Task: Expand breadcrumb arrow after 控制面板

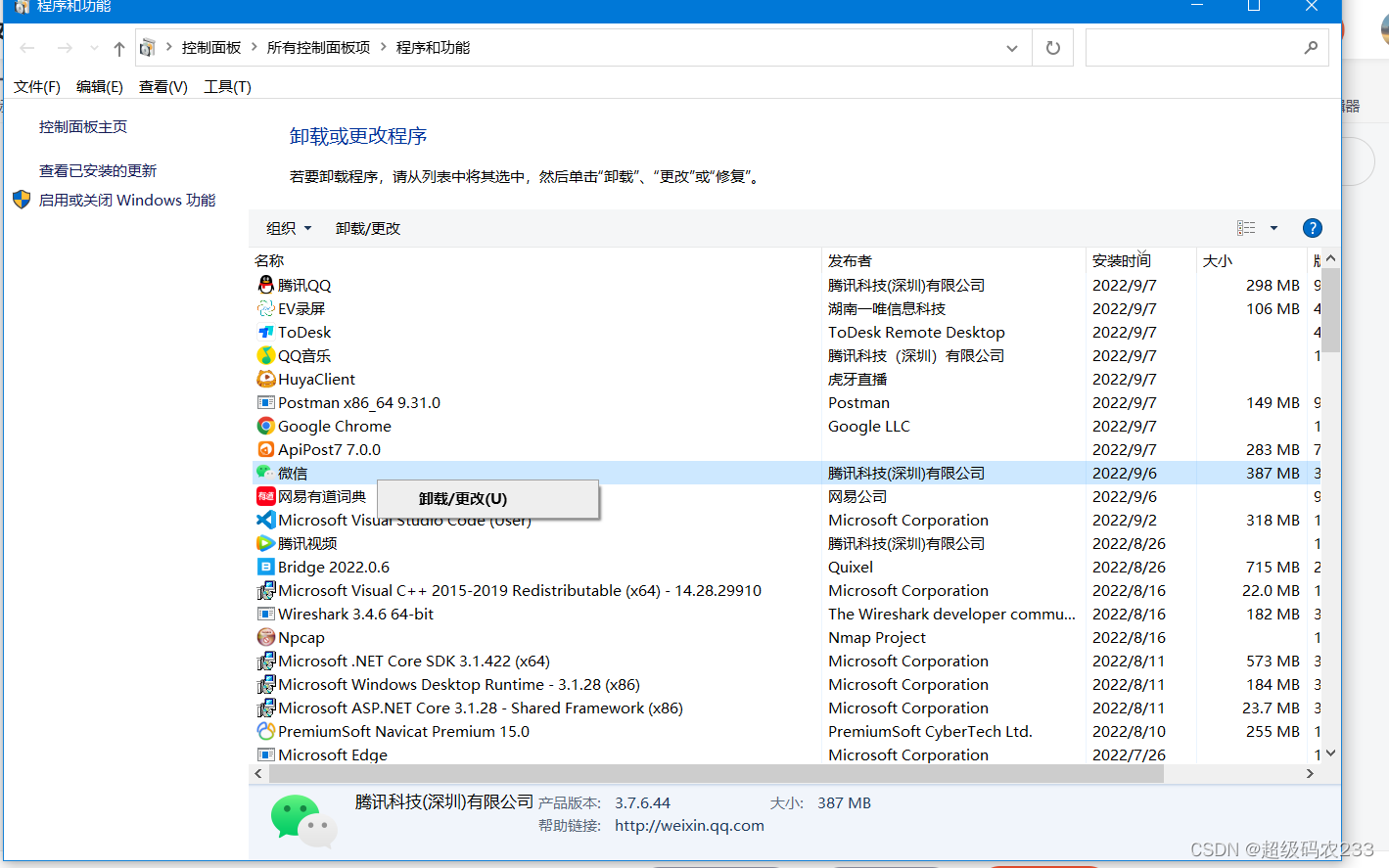Action: 255,47
